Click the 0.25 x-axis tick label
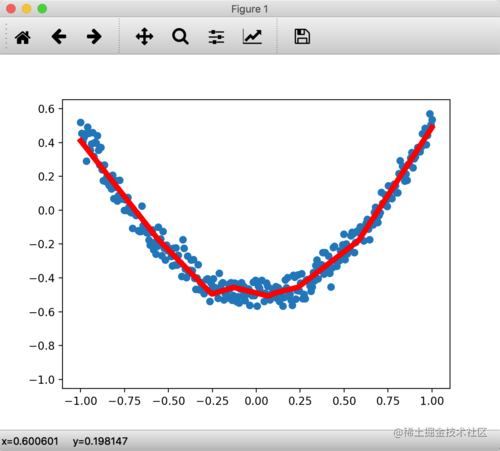500x451 pixels. [x=300, y=401]
